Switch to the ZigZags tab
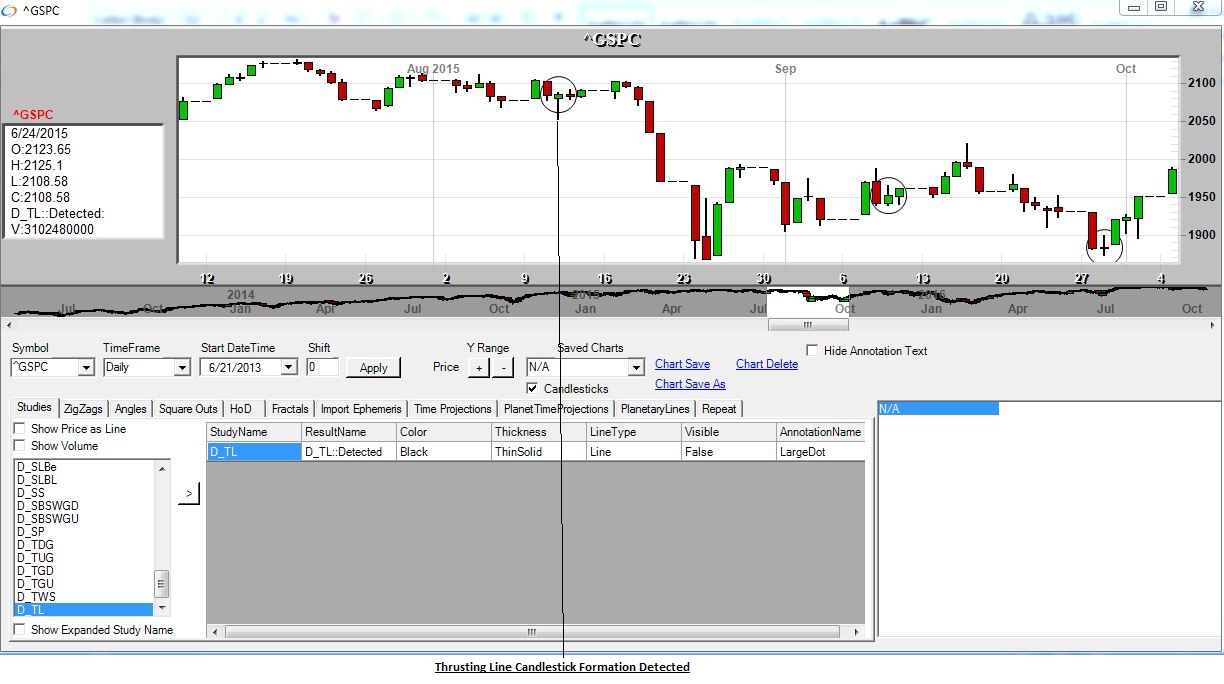The width and height of the screenshot is (1224, 684). coord(83,409)
